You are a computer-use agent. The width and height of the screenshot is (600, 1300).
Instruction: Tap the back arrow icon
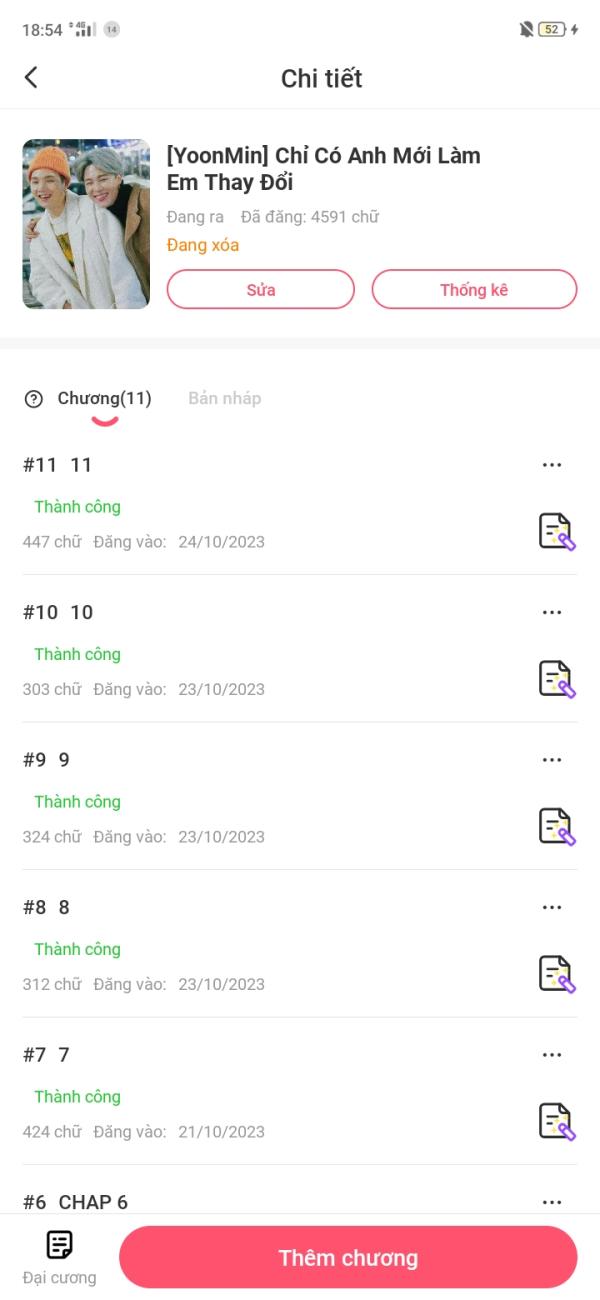31,78
